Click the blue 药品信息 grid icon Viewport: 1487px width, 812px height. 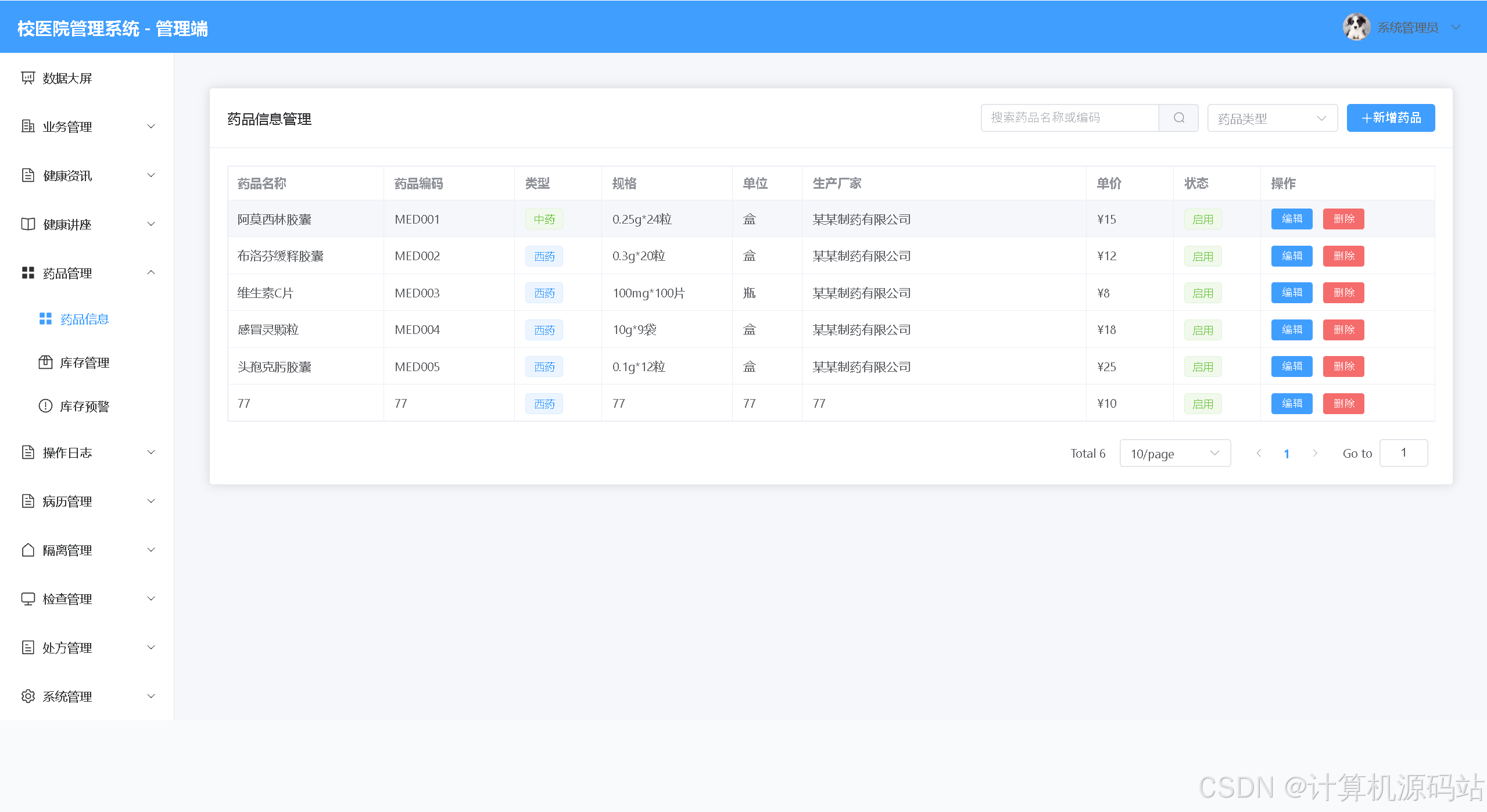45,319
